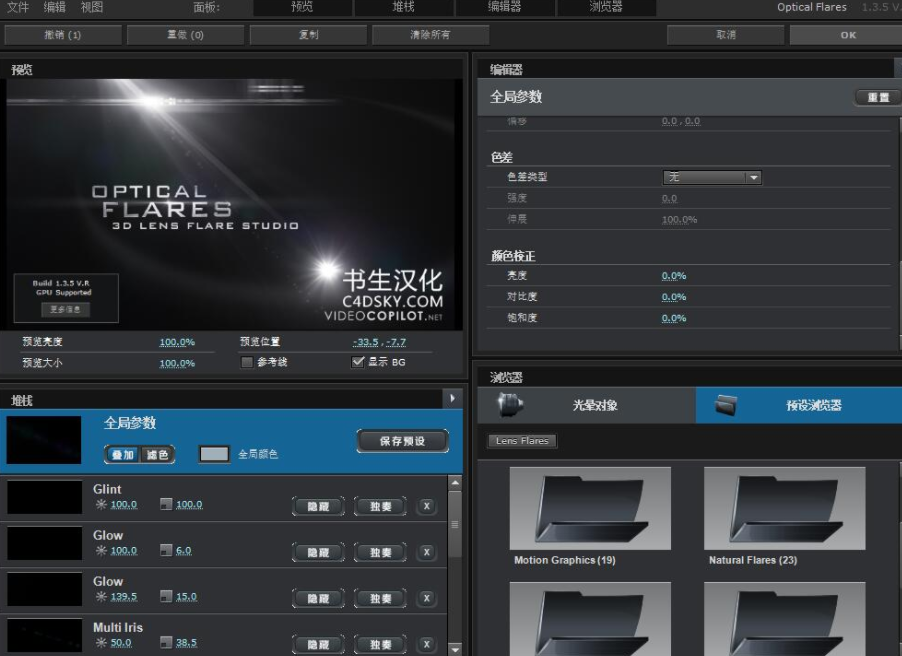This screenshot has height=656, width=902.
Task: Click the 预览大小 100.0% value
Action: pos(177,364)
